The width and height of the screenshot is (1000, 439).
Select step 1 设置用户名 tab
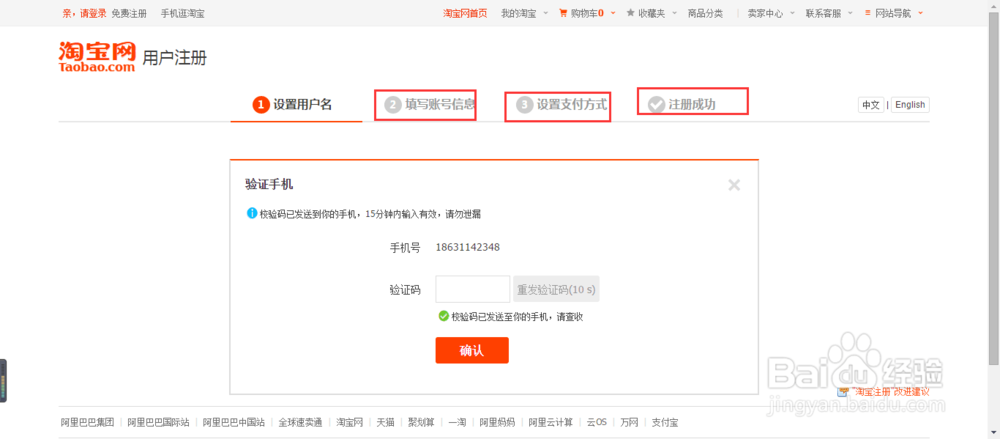[293, 105]
